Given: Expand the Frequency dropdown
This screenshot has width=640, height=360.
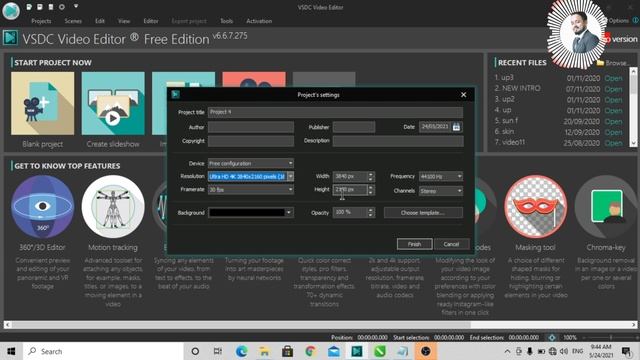Looking at the screenshot, I should 460,176.
